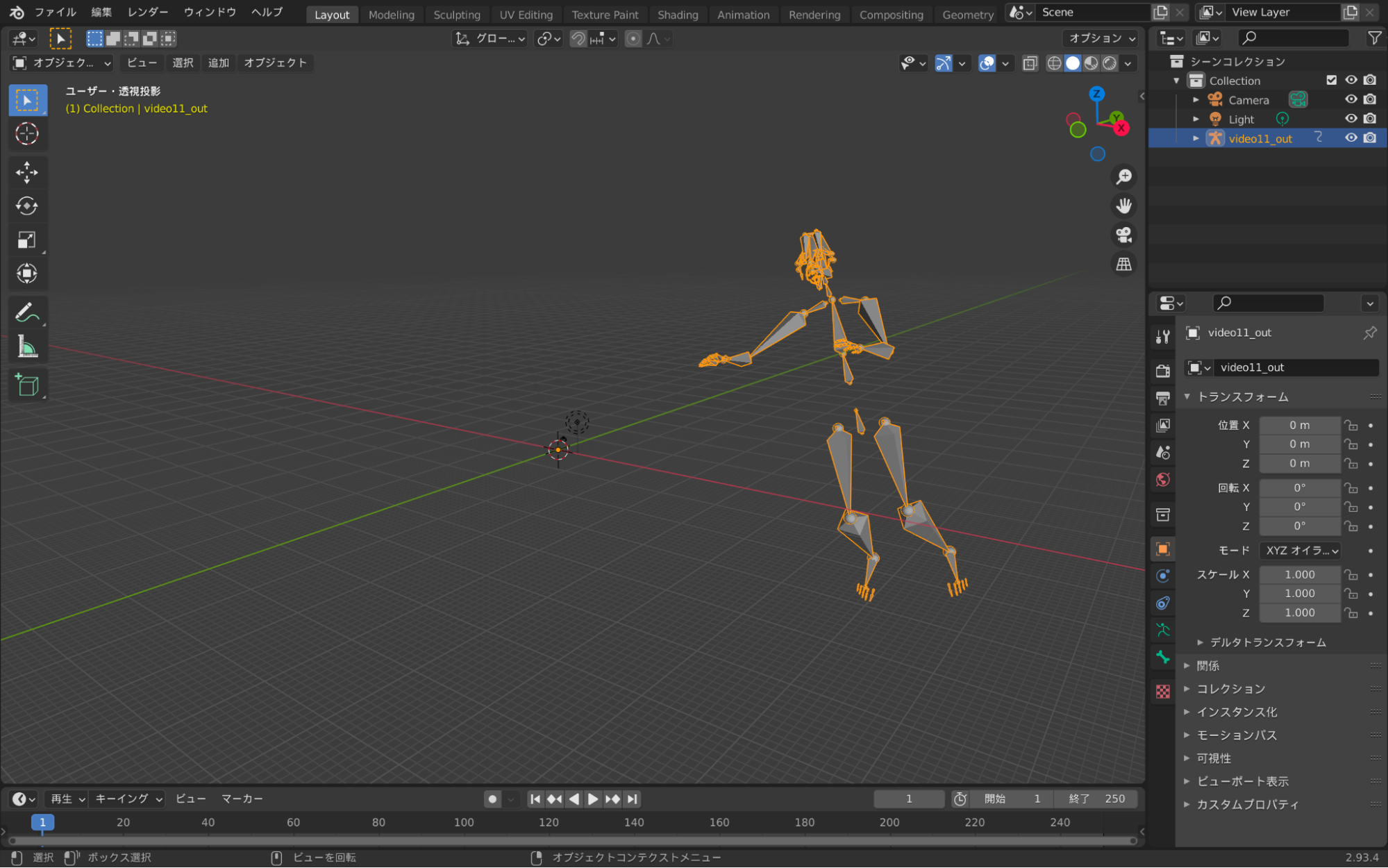Viewport: 1388px width, 868px height.
Task: Open the Armature data properties tab
Action: pyautogui.click(x=1163, y=630)
